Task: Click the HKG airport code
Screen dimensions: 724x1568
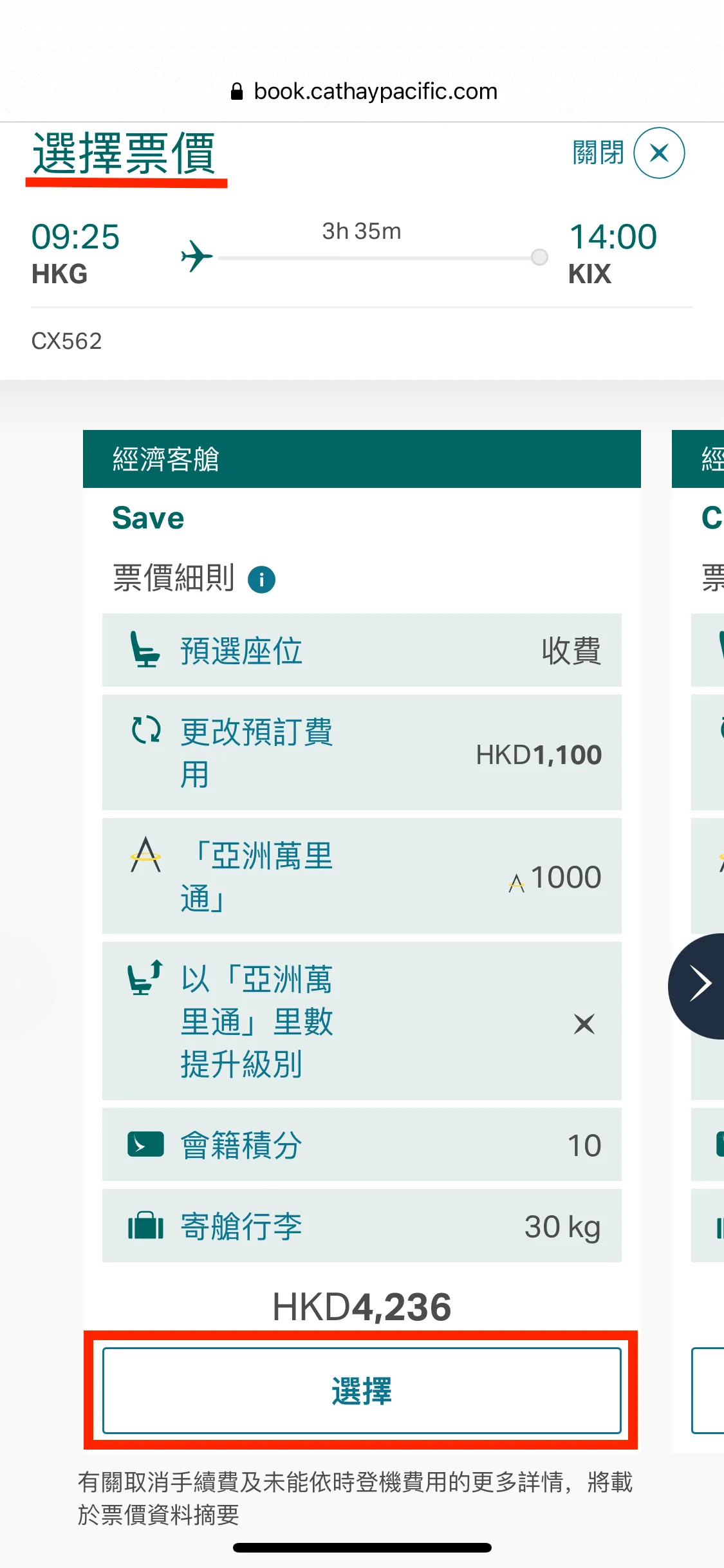Action: (59, 274)
